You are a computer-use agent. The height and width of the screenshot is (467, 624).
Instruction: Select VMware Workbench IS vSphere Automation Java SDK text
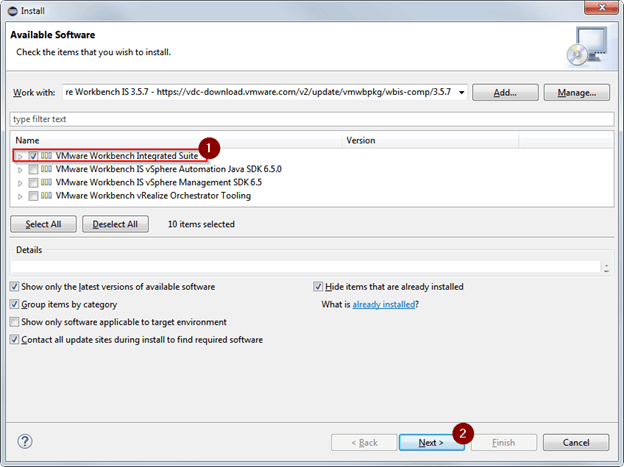pos(169,169)
